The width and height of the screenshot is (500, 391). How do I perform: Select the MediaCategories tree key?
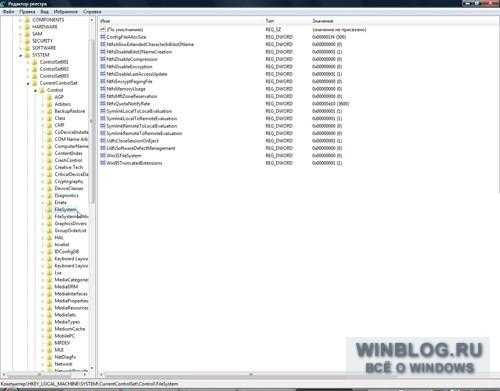click(71, 280)
